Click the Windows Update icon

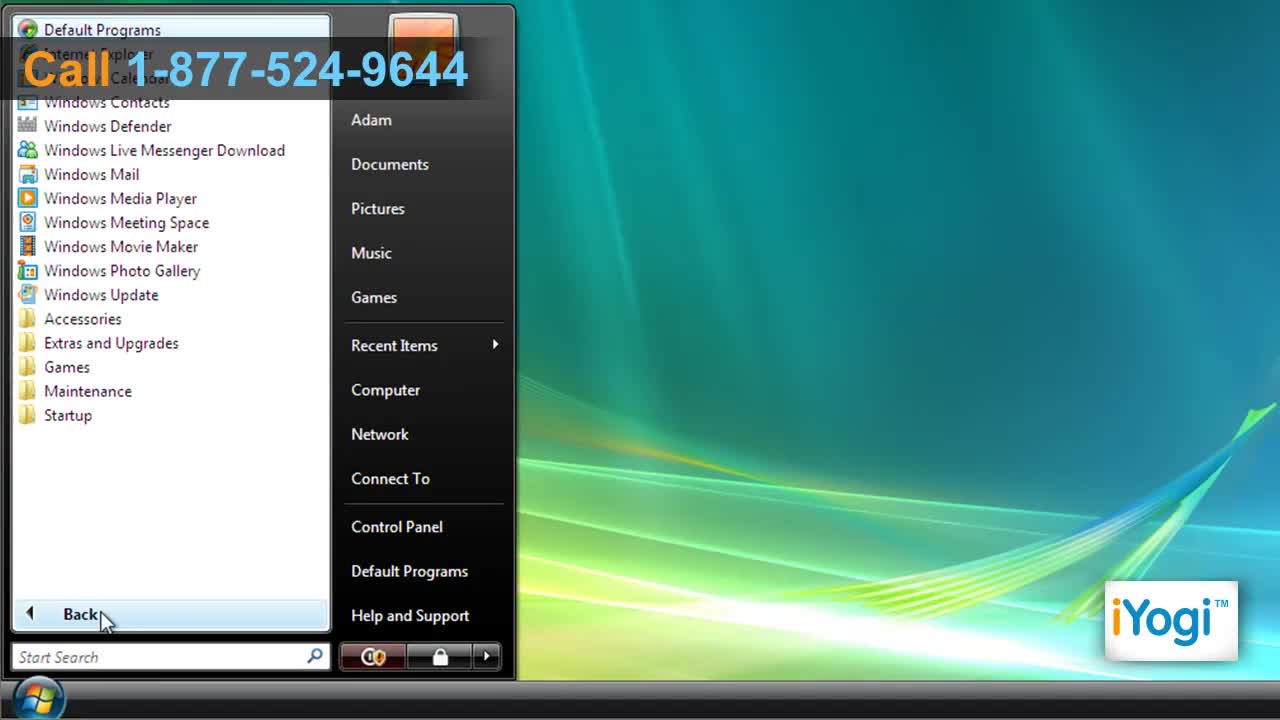[x=28, y=294]
